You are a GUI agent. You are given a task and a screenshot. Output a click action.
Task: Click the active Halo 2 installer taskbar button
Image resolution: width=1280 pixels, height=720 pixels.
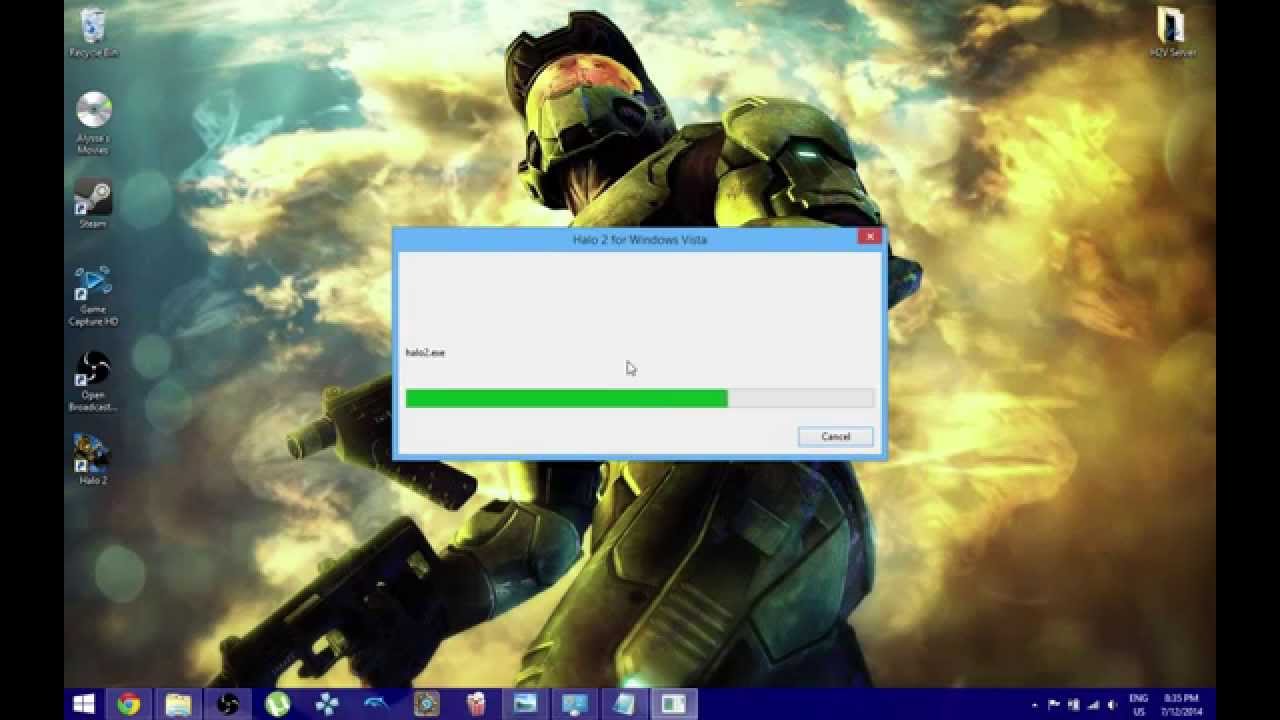click(x=674, y=704)
